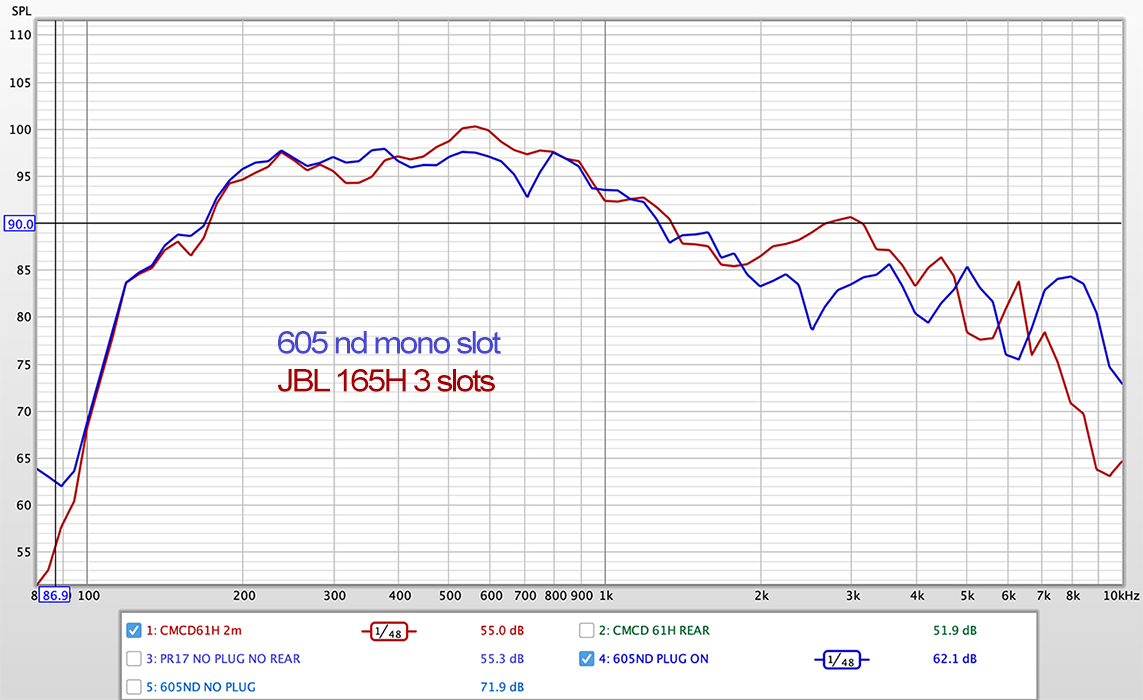Click the 51.9 dB green readout value
Viewport: 1143px width, 700px height.
click(x=954, y=630)
